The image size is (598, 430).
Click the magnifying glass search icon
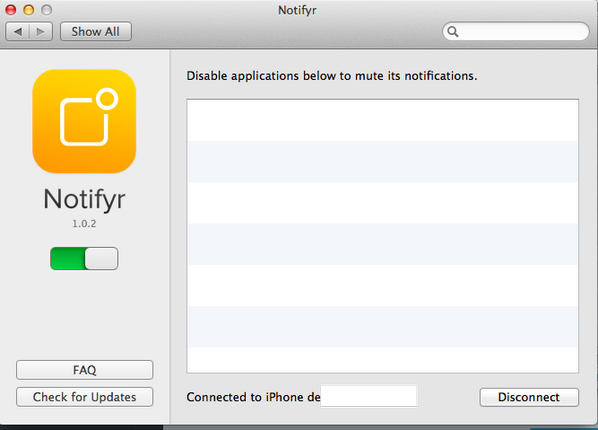453,31
